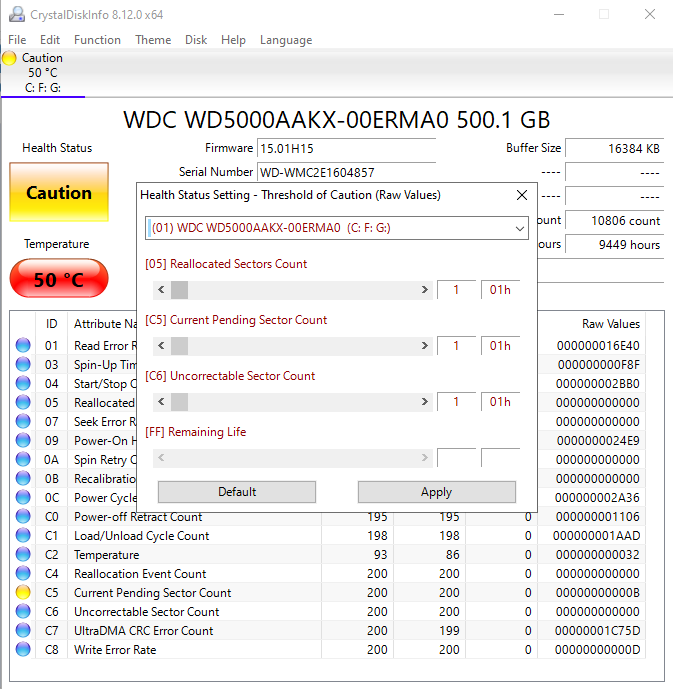The image size is (673, 689).
Task: Click the Power-off Retract Count attribute name
Action: 138,517
